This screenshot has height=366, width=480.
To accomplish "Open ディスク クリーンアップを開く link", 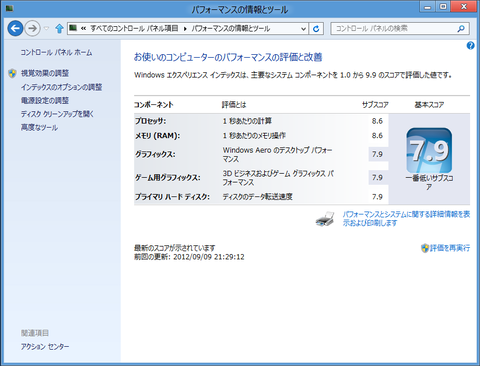I will click(x=57, y=114).
